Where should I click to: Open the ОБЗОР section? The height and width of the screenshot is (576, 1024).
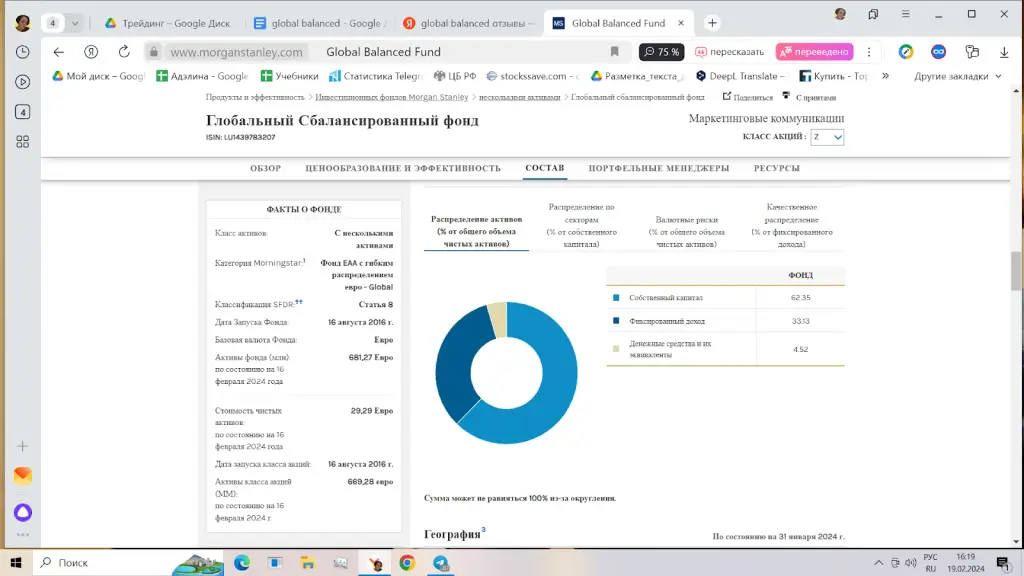pos(265,168)
